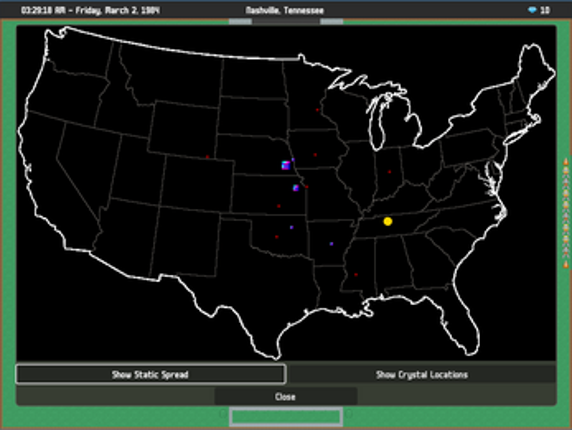Click the diamond count 10
The image size is (572, 430).
point(545,10)
